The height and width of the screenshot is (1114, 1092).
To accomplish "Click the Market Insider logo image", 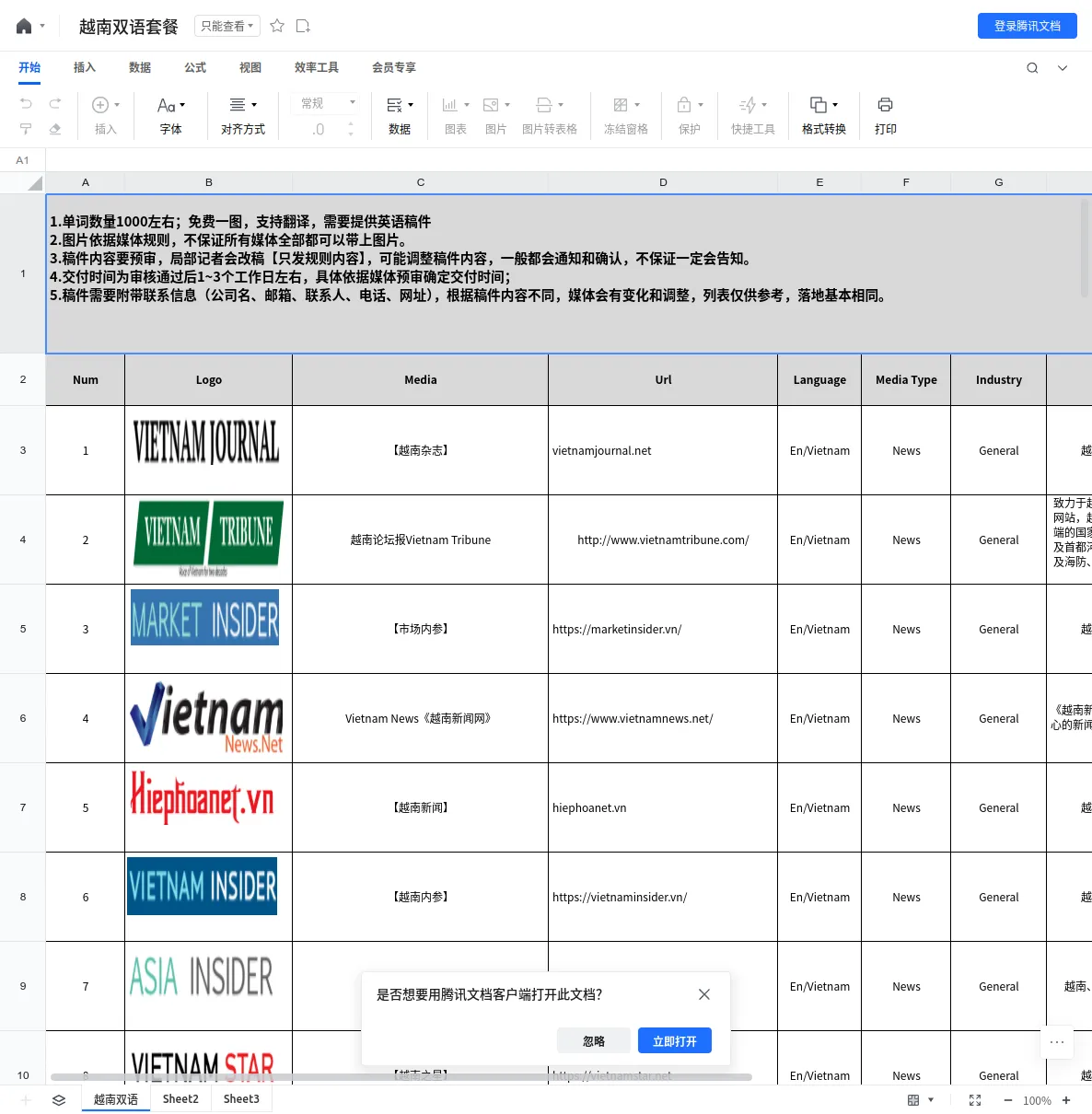I will click(204, 618).
